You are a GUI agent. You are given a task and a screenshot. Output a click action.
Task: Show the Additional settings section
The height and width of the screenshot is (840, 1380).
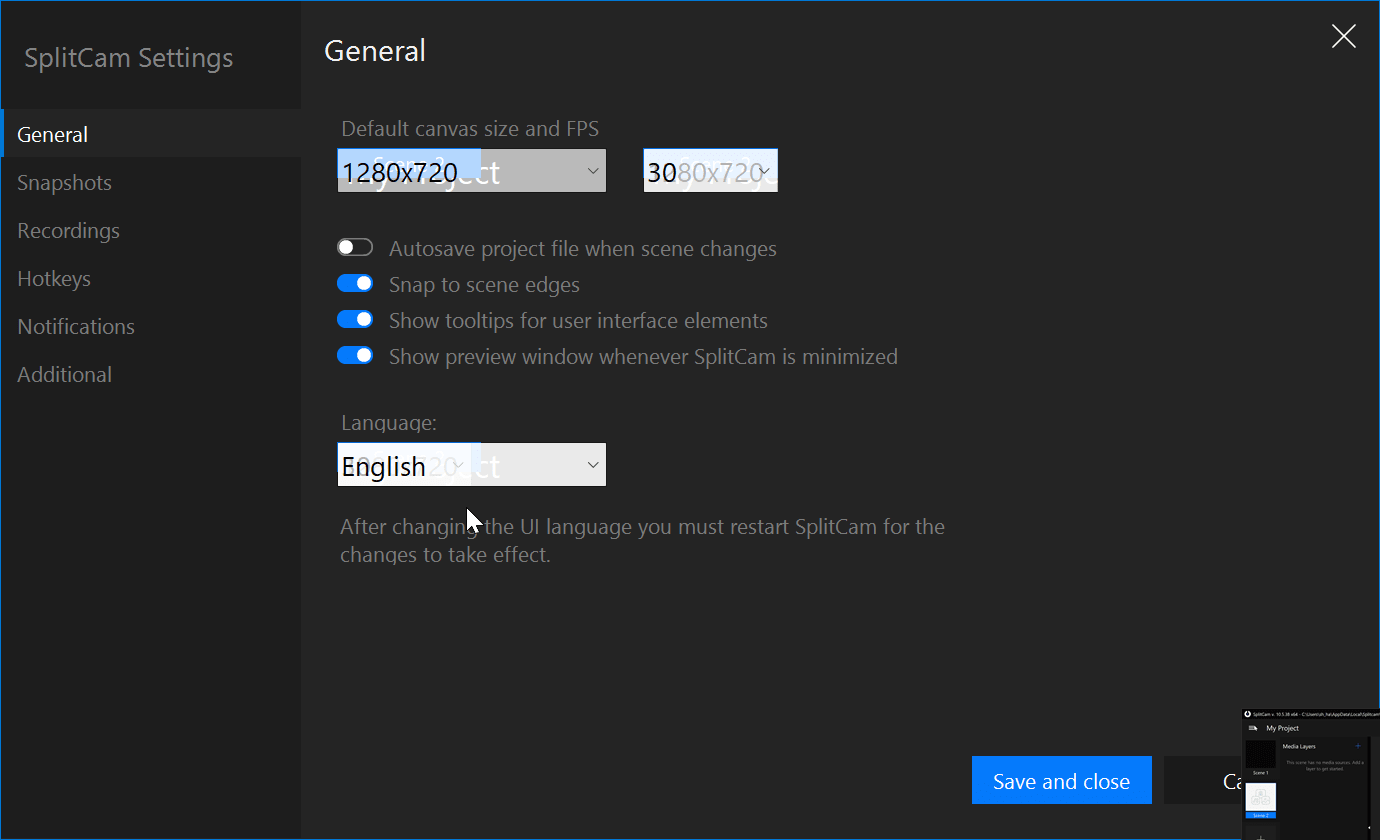tap(64, 374)
